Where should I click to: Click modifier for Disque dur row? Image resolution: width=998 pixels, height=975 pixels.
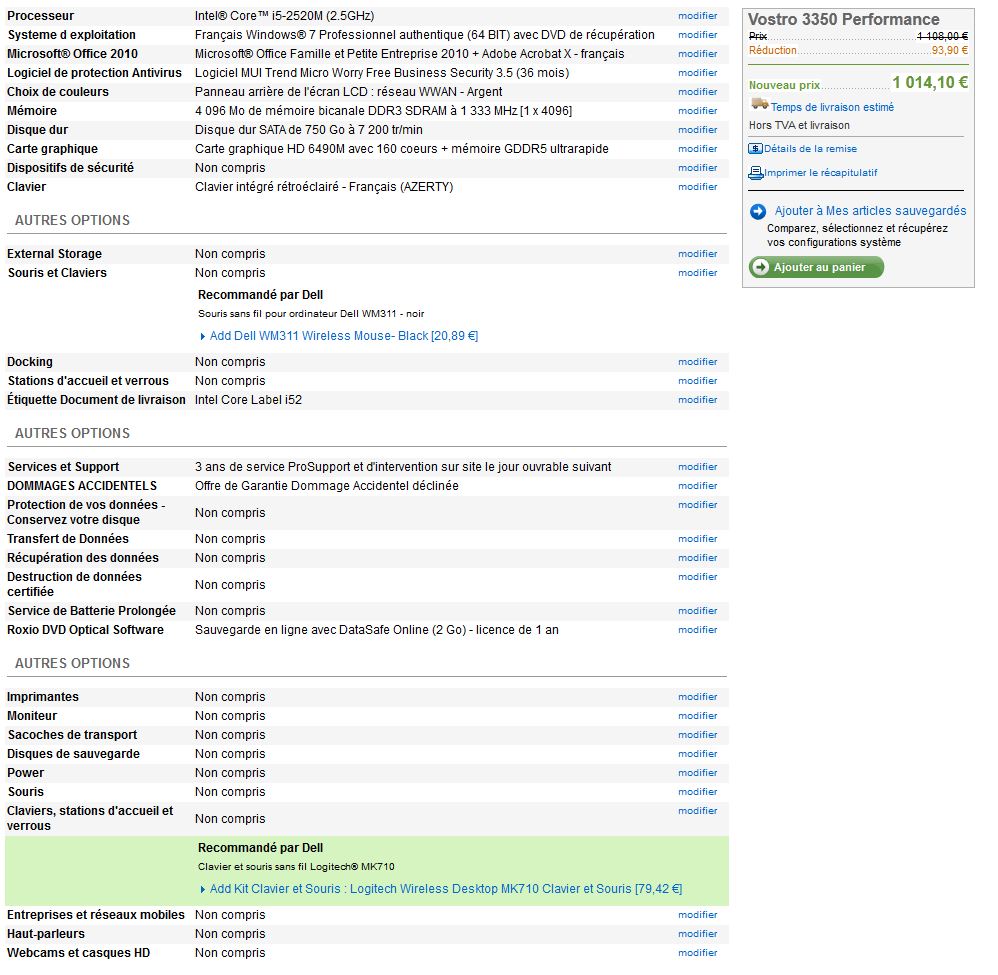pos(697,130)
